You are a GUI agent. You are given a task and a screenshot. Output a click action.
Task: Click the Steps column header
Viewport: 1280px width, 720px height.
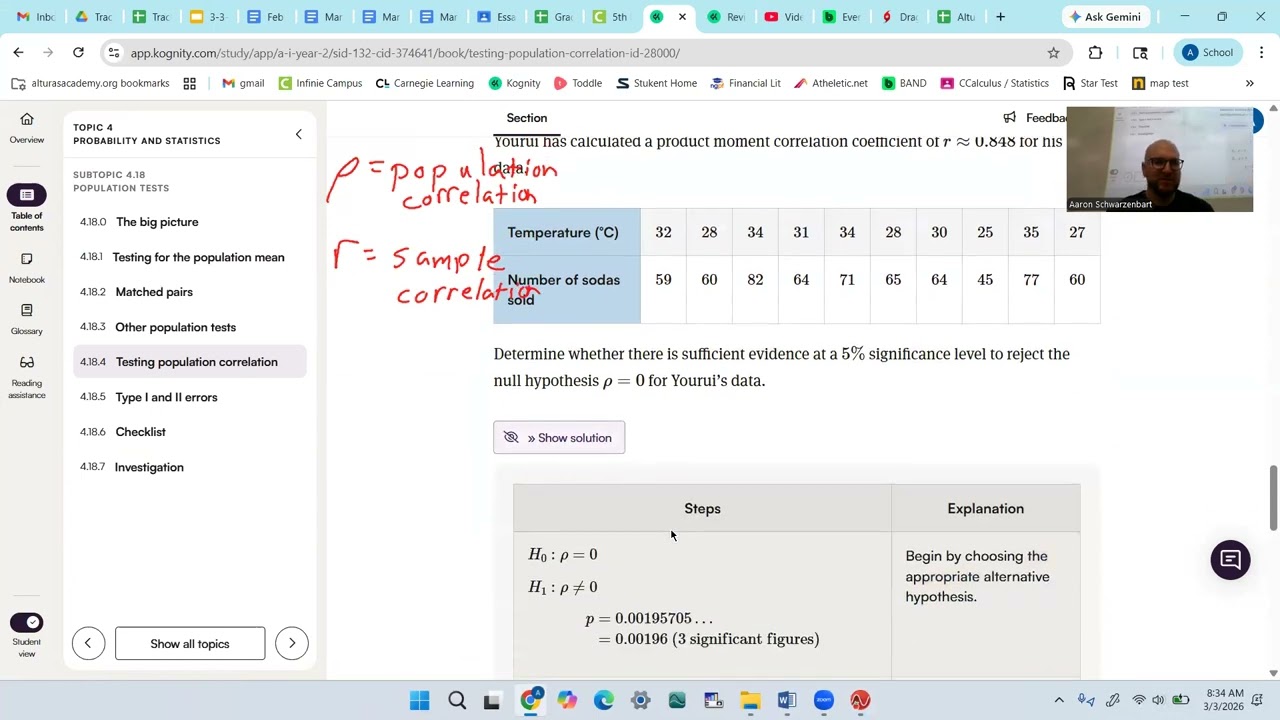(702, 508)
